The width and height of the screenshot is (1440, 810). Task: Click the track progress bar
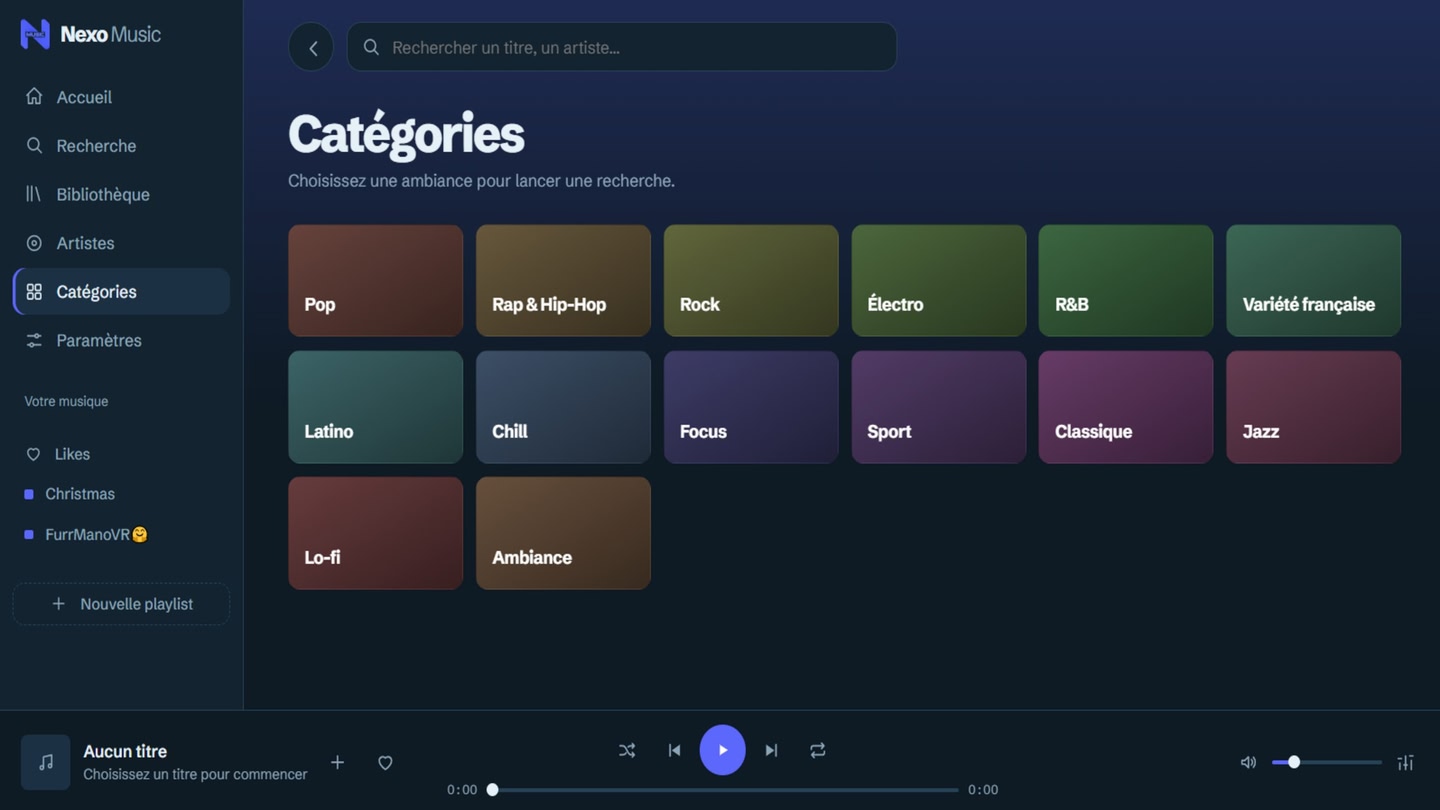coord(725,790)
